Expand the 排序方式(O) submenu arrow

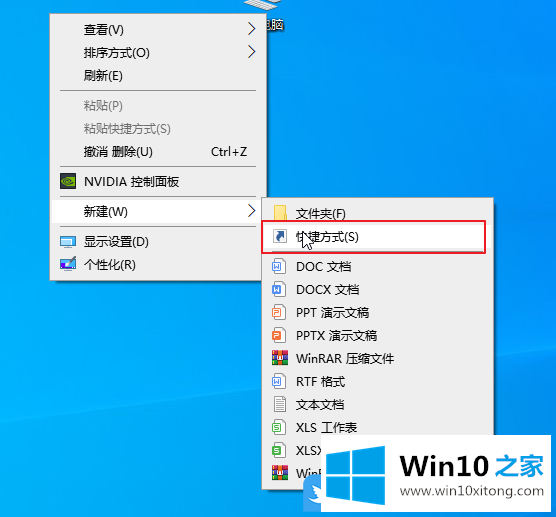pyautogui.click(x=251, y=52)
